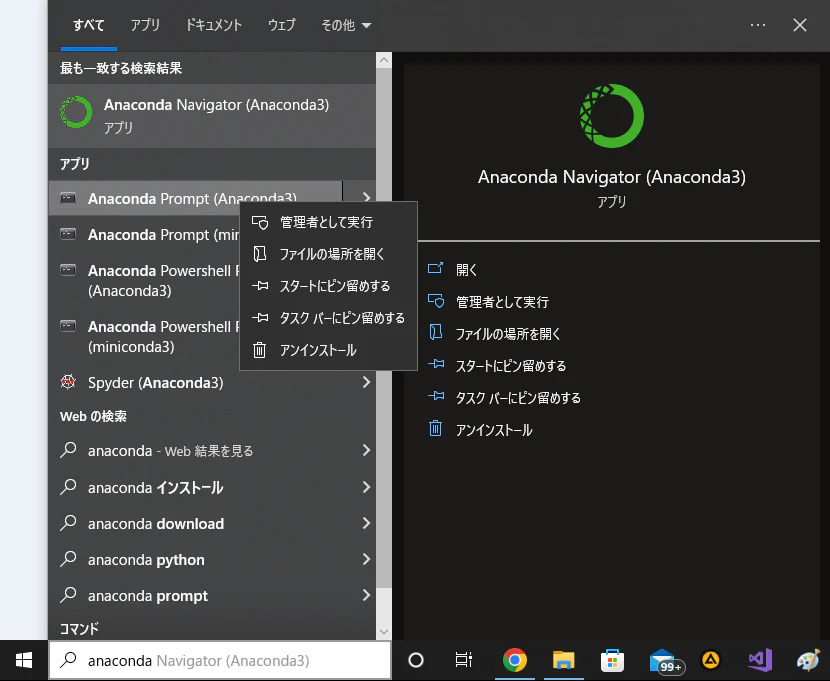Switch to the ドキュメント tab
Image resolution: width=830 pixels, height=681 pixels.
tap(213, 25)
